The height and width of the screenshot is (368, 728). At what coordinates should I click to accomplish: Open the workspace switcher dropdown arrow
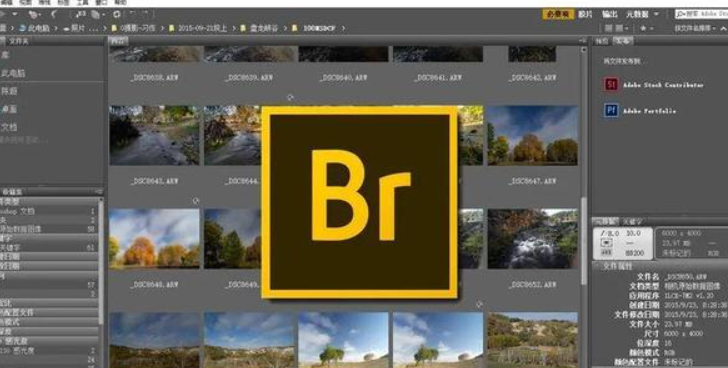coord(656,14)
